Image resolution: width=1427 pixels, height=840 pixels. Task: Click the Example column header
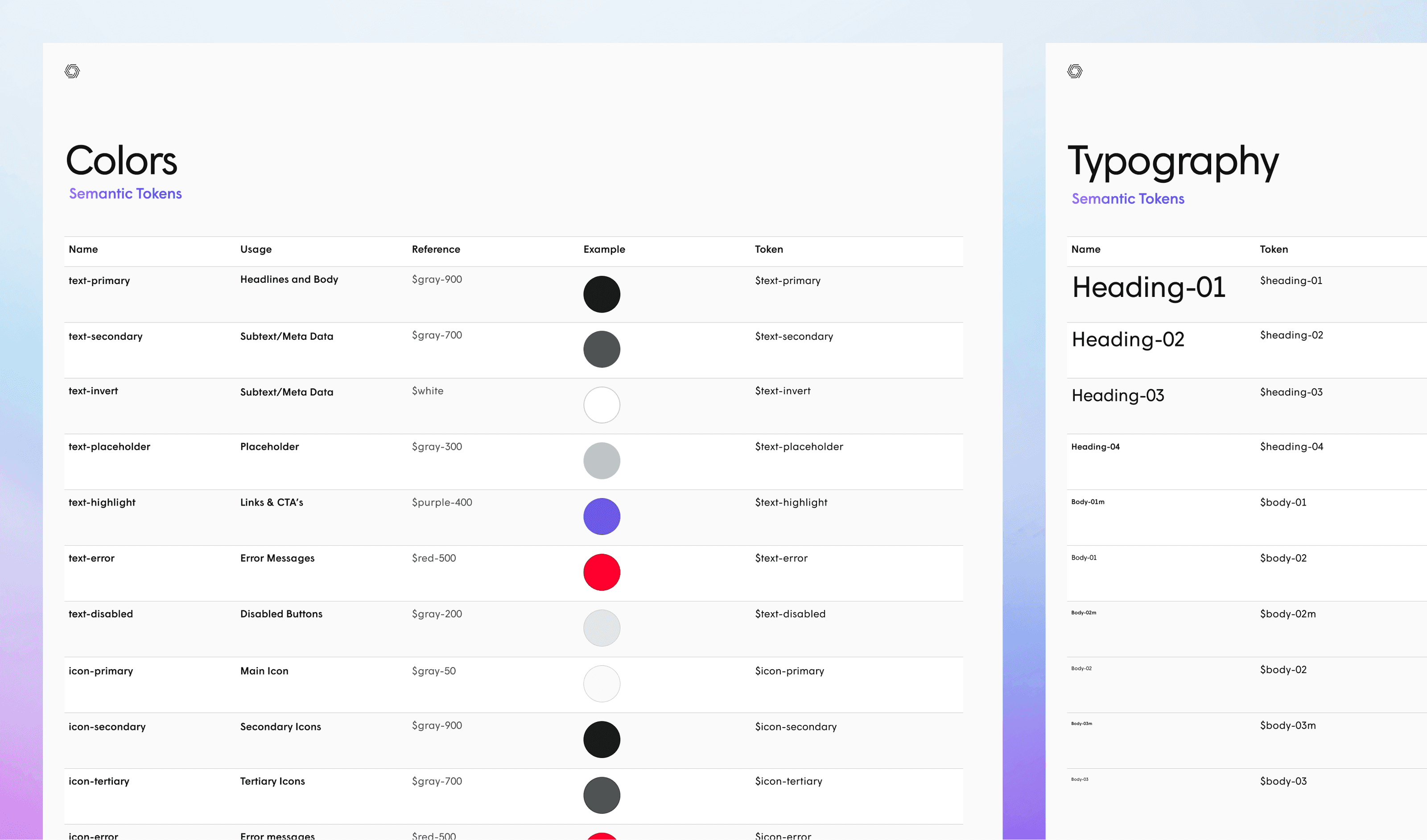604,250
